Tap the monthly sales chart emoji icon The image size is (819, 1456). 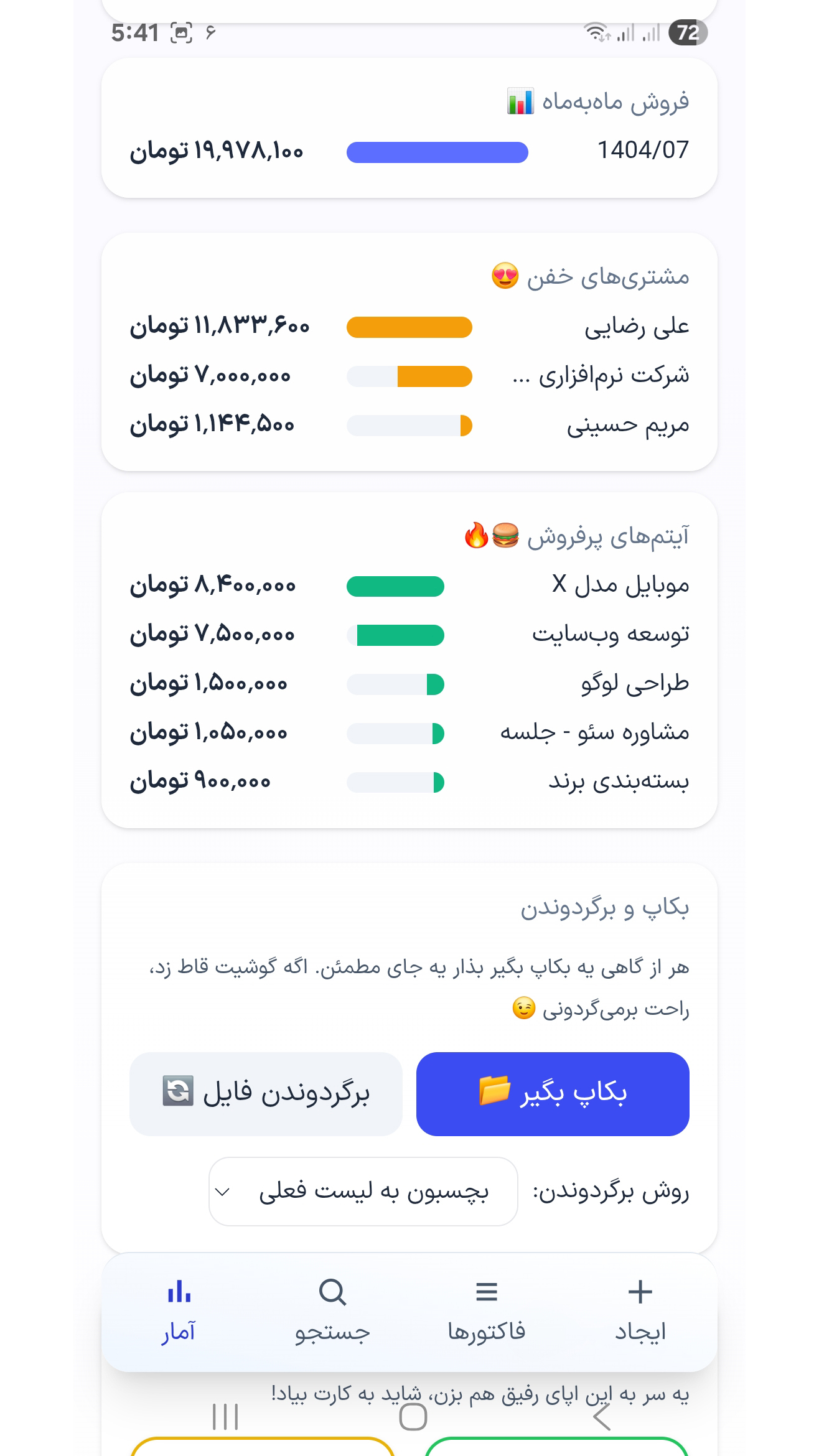(x=520, y=101)
